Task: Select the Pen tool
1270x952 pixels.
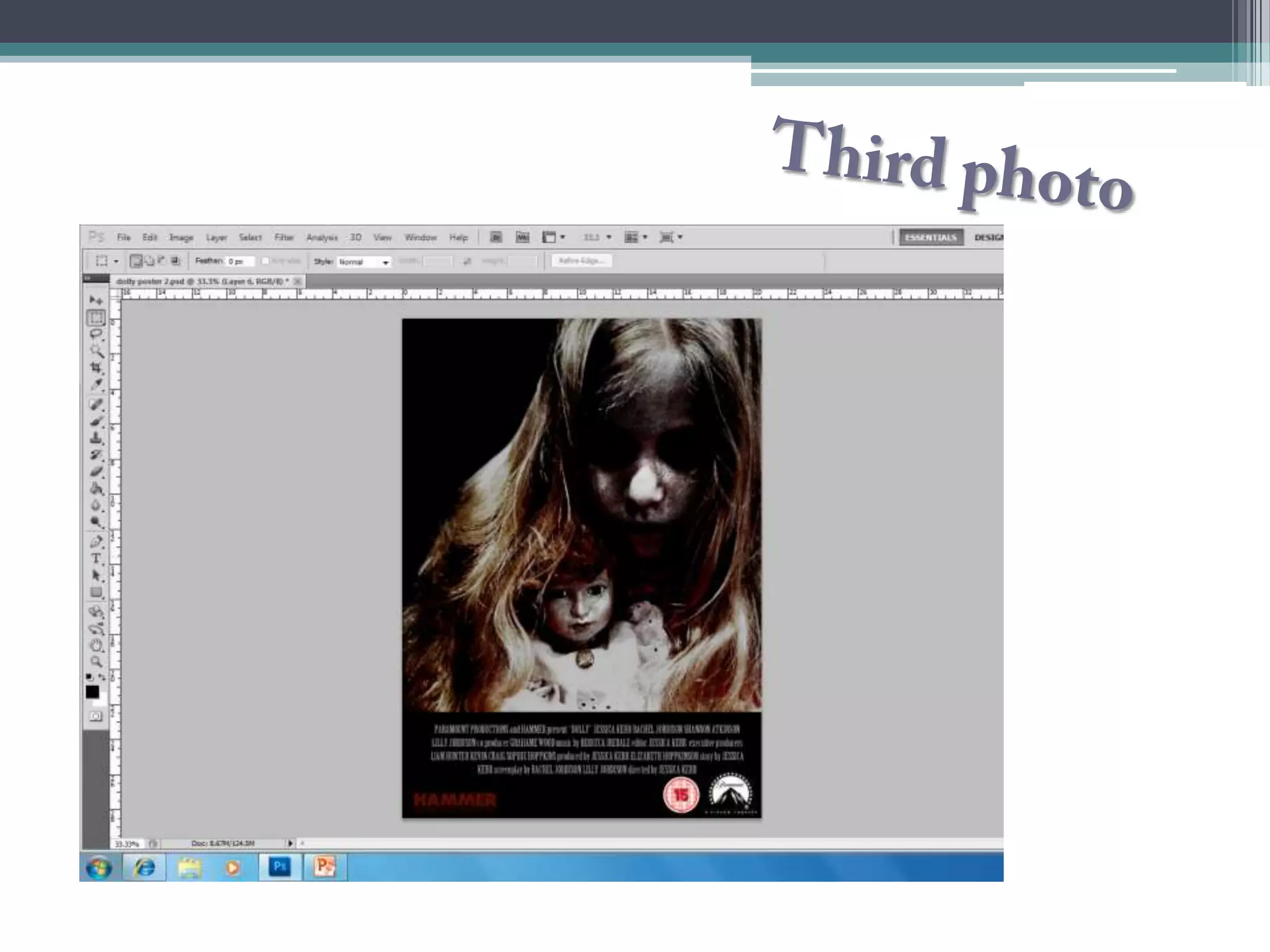Action: click(x=96, y=542)
